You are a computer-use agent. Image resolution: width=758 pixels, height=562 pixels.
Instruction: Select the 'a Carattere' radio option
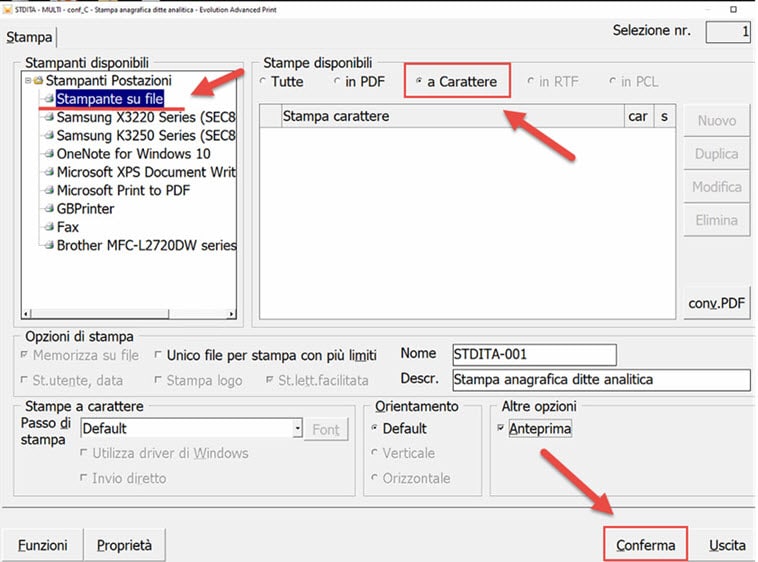point(418,82)
